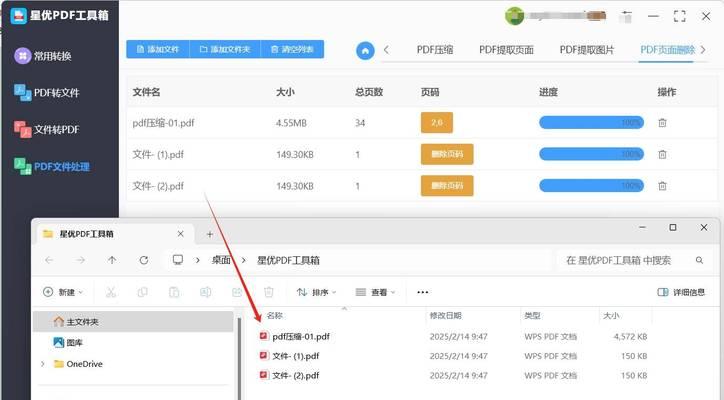The width and height of the screenshot is (724, 400).
Task: Click the 添加文件 button
Action: (x=158, y=49)
